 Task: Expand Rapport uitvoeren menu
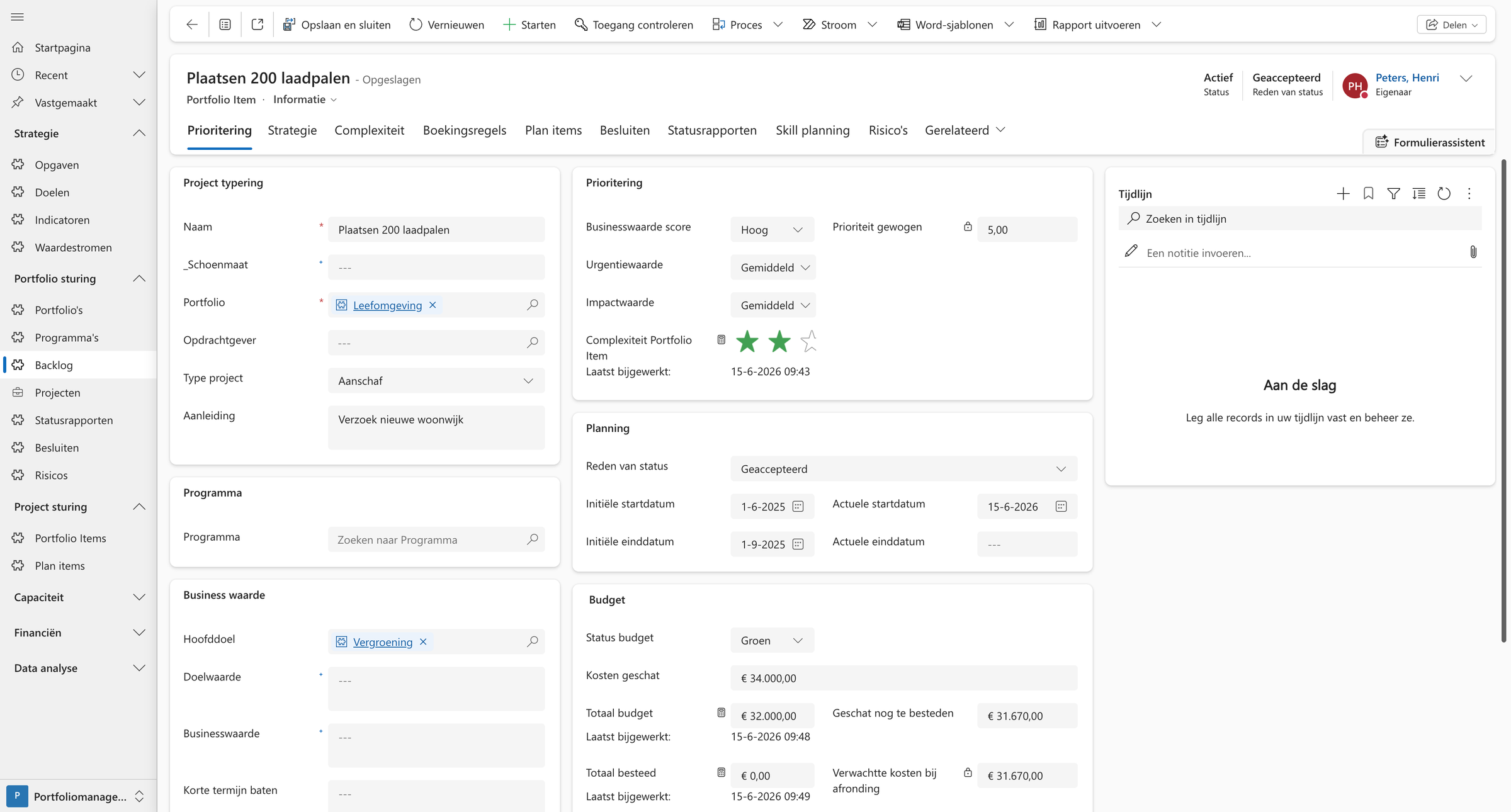(1156, 25)
